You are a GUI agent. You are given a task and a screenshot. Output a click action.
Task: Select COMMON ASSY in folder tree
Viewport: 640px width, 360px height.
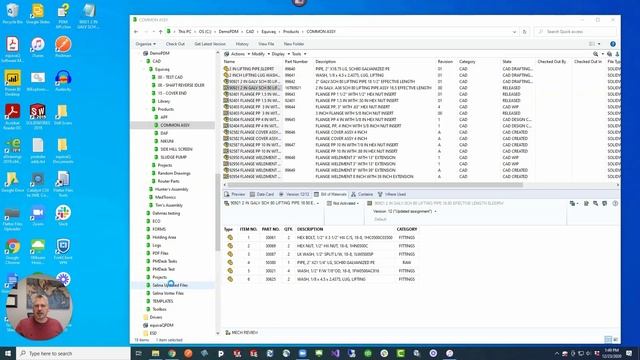point(175,125)
